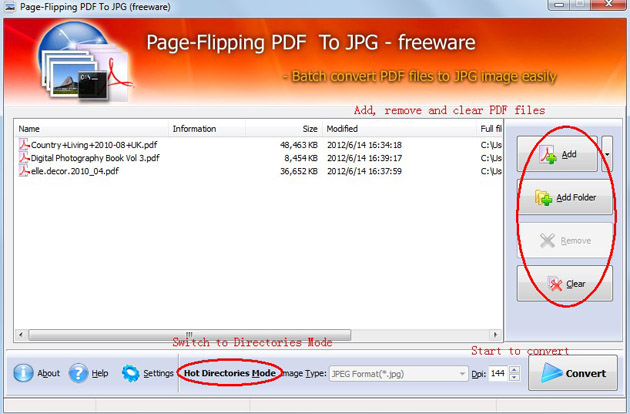This screenshot has width=630, height=414.
Task: Sort files by Size column header
Action: [x=284, y=129]
